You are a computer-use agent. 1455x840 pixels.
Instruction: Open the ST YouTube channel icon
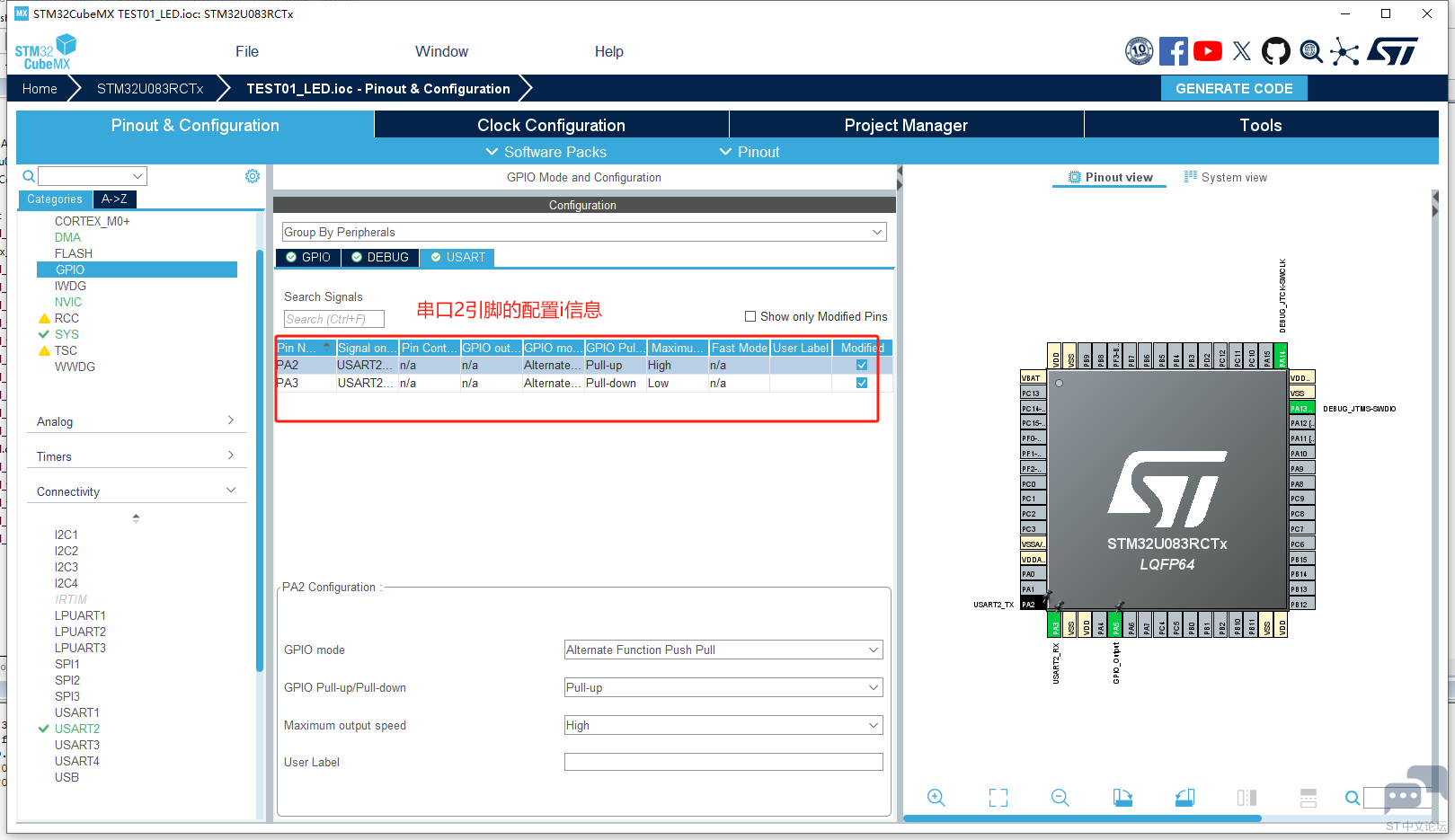tap(1207, 51)
